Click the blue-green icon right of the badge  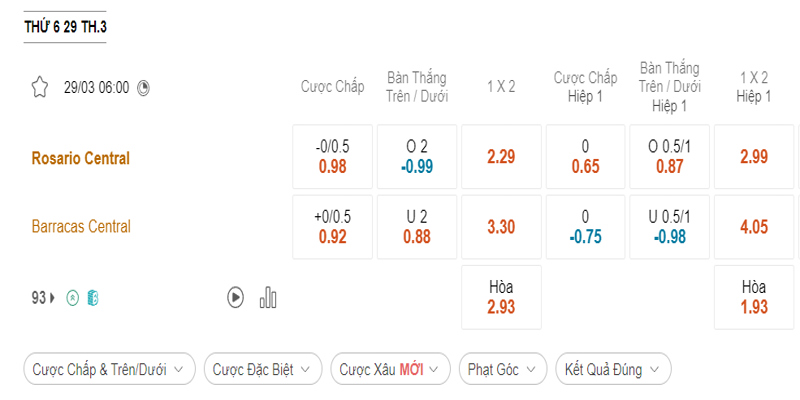pos(92,298)
